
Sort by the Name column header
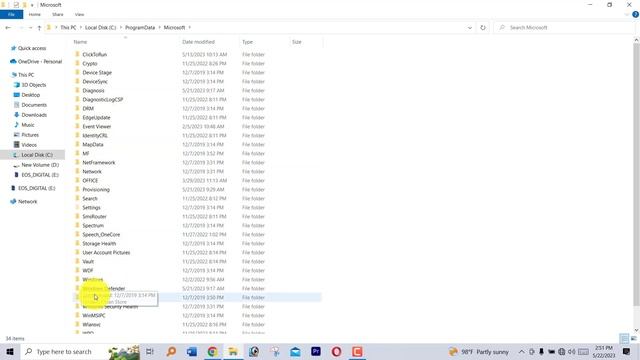[x=80, y=42]
